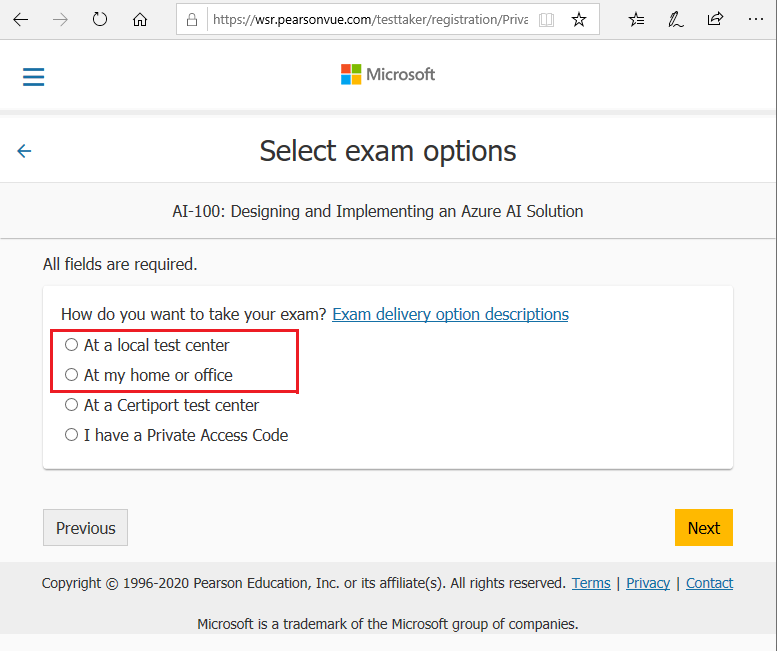Click the share page icon
The width and height of the screenshot is (777, 651).
pyautogui.click(x=715, y=20)
